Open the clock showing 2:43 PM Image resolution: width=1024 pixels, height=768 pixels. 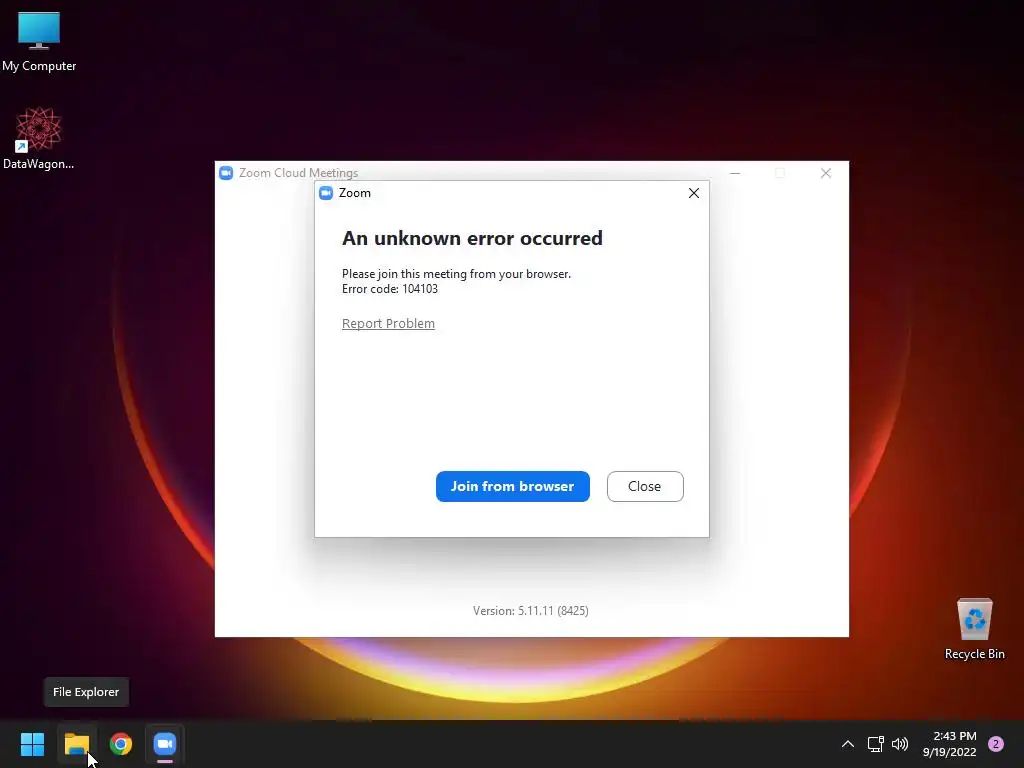tap(949, 744)
